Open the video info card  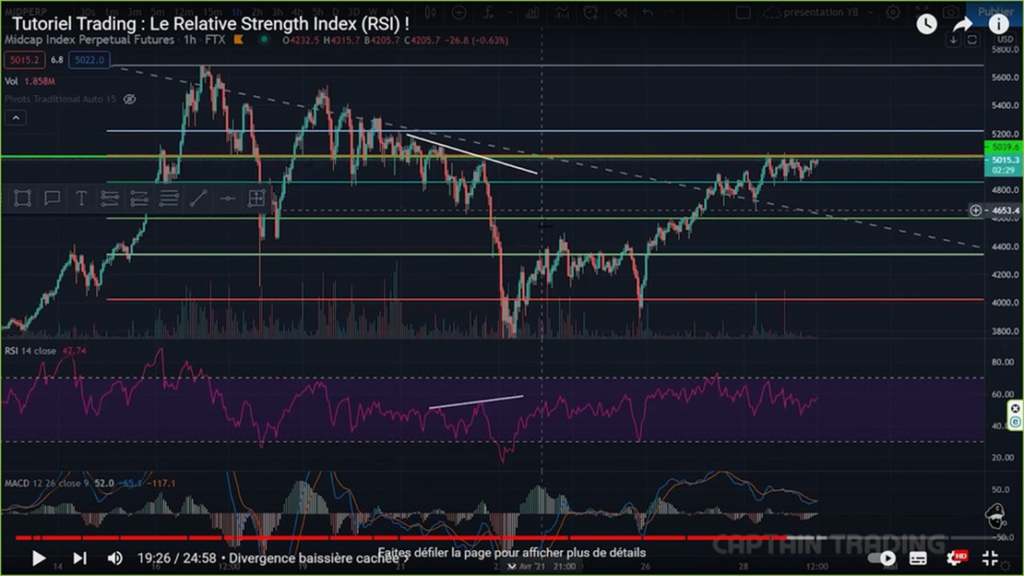(x=999, y=25)
